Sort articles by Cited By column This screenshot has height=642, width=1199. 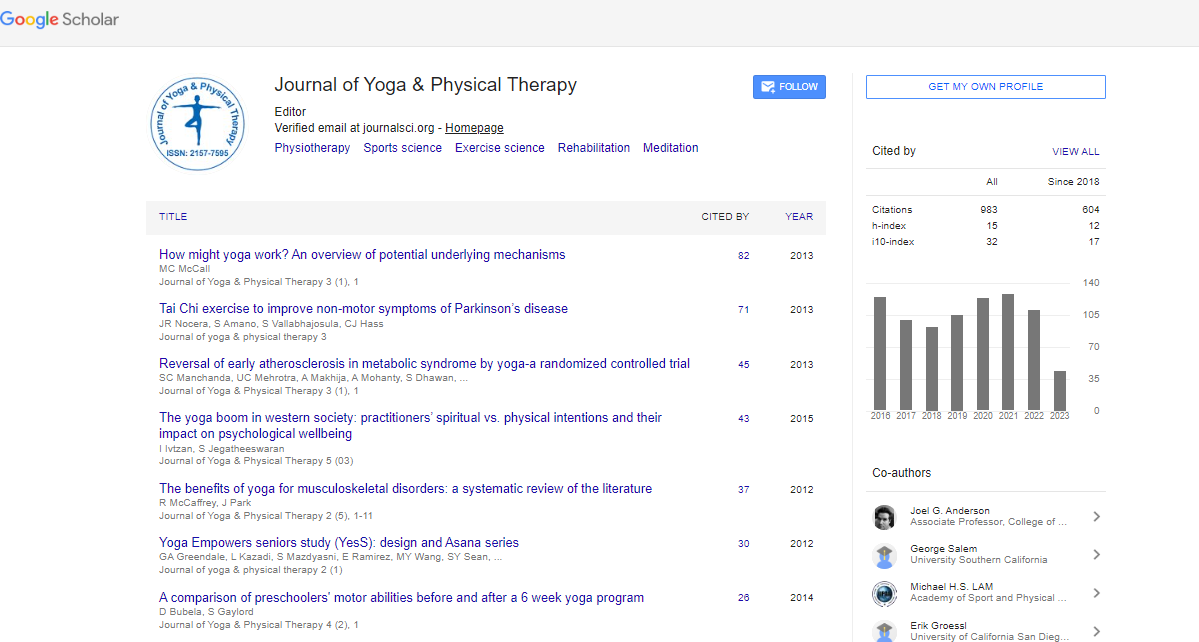click(x=724, y=217)
